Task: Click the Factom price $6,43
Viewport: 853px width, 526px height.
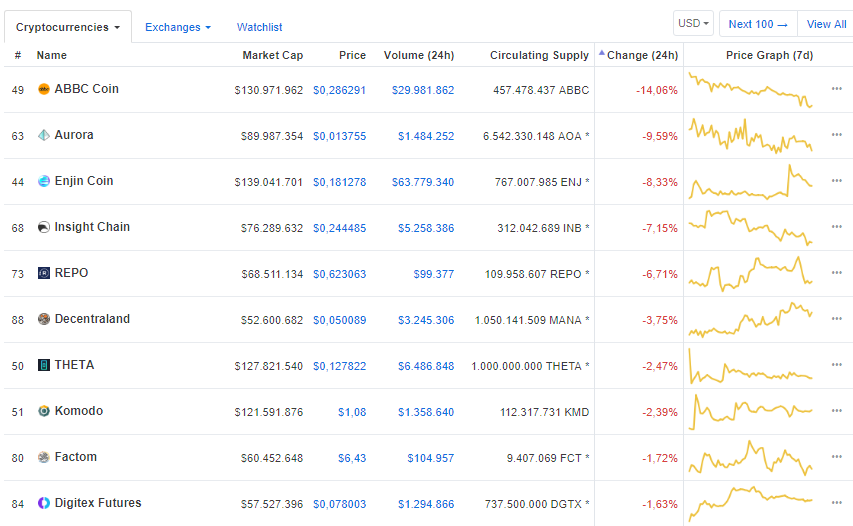Action: pyautogui.click(x=352, y=459)
